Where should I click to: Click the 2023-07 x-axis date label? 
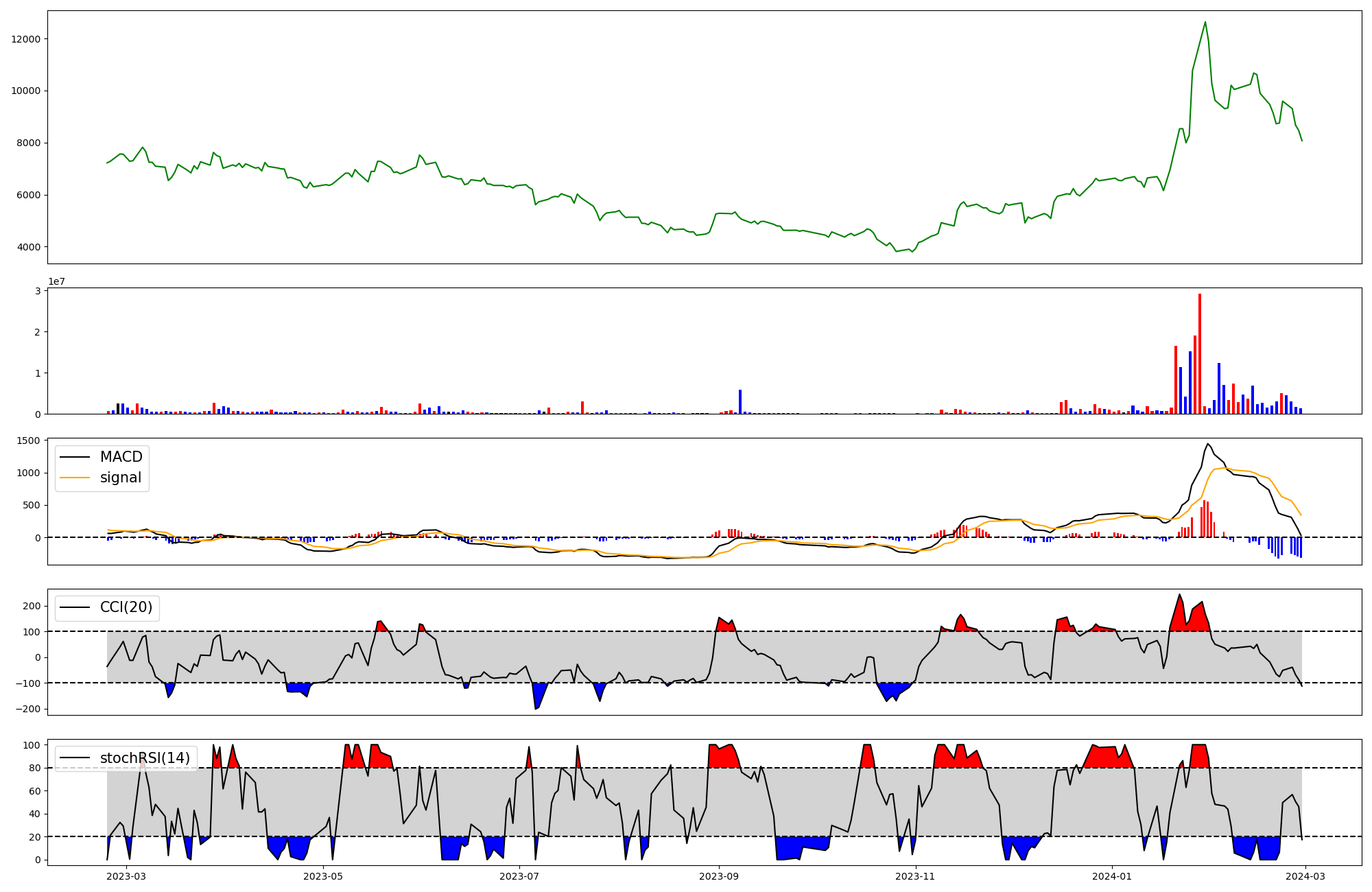point(519,876)
